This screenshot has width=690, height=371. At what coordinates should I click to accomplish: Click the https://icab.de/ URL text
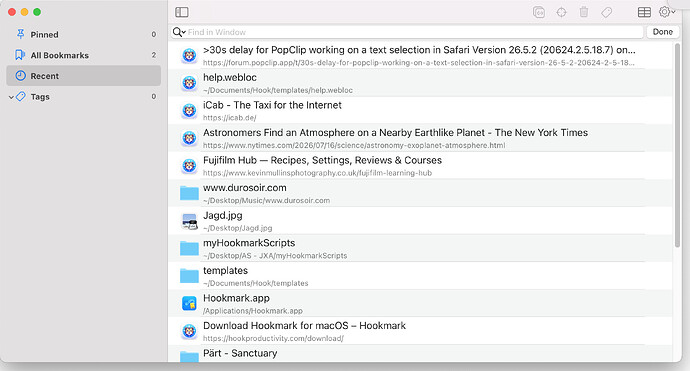point(229,118)
